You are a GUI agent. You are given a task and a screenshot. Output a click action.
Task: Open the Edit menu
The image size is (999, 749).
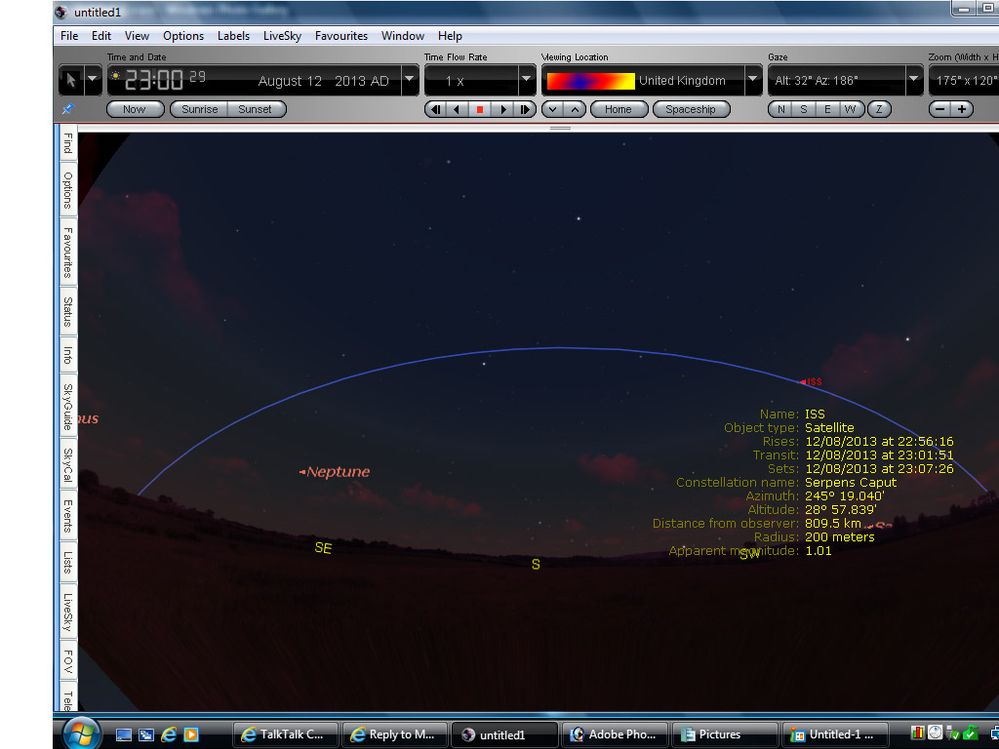click(101, 36)
